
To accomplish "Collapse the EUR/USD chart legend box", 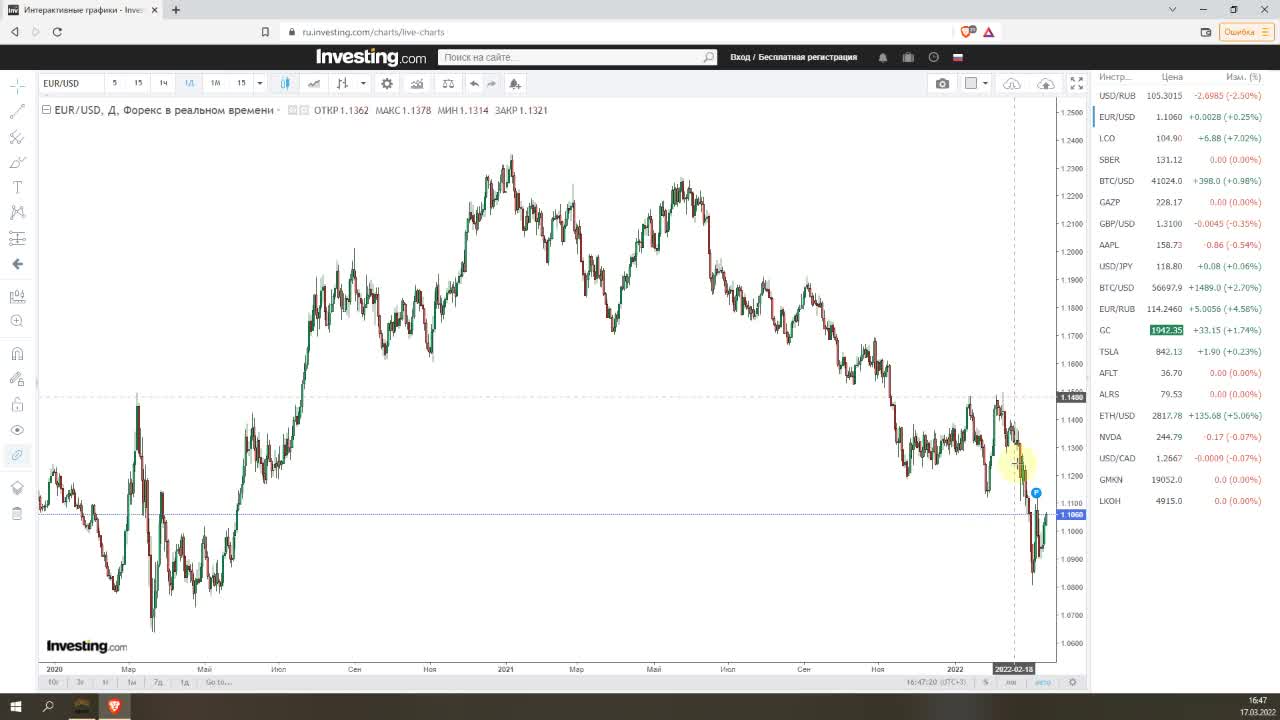I will coord(46,110).
